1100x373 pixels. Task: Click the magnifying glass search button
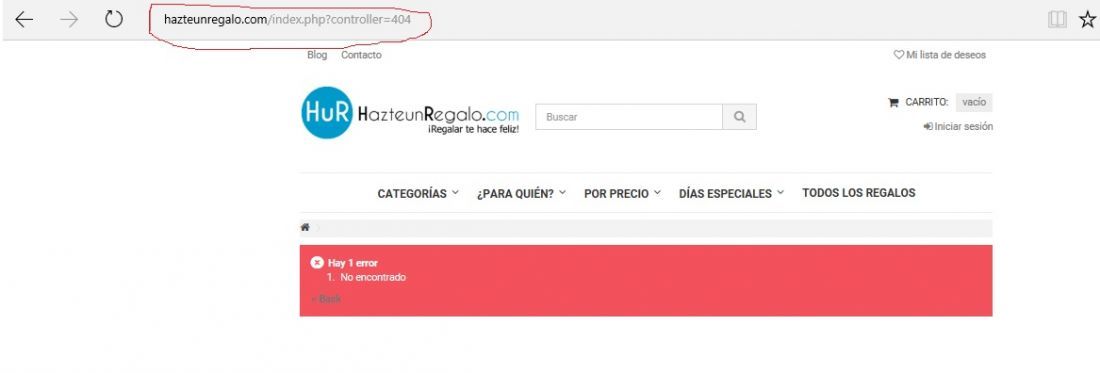(739, 117)
